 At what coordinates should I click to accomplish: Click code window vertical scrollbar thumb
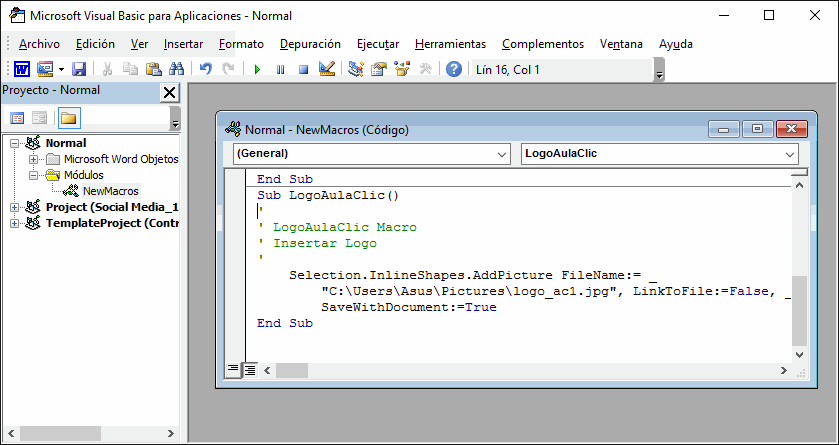[799, 311]
